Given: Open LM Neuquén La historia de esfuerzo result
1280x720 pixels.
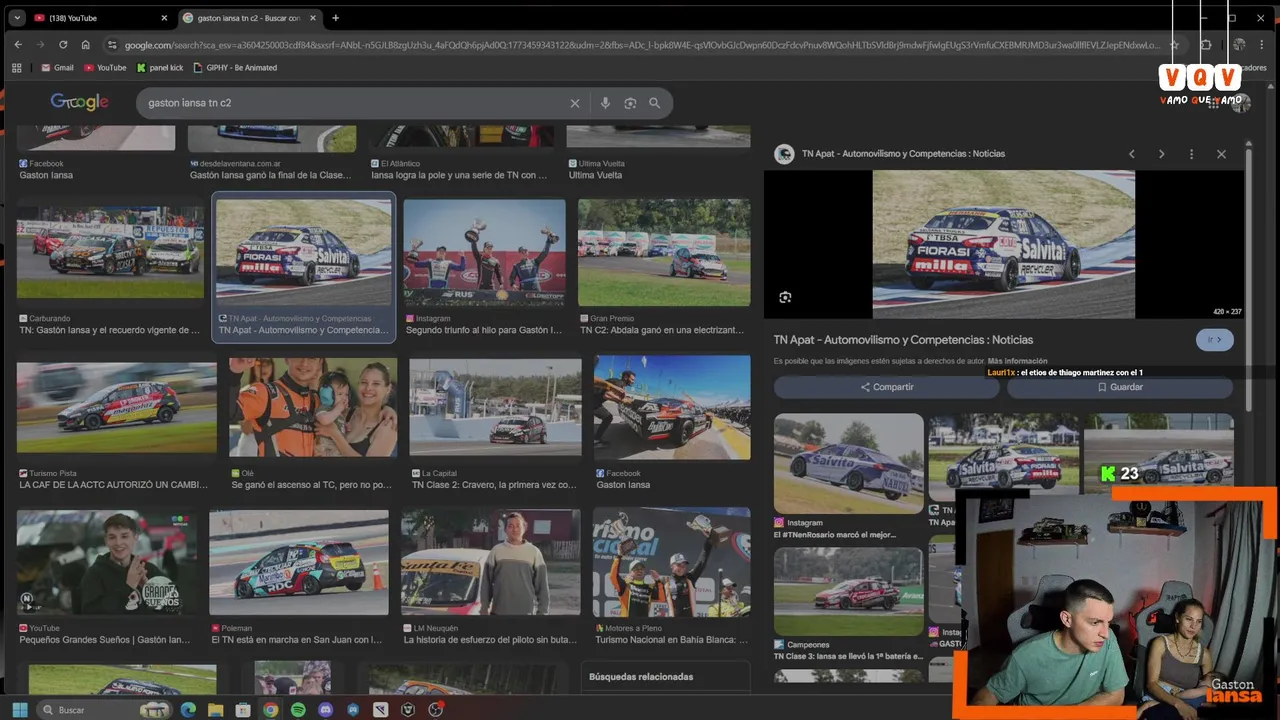Looking at the screenshot, I should click(491, 562).
